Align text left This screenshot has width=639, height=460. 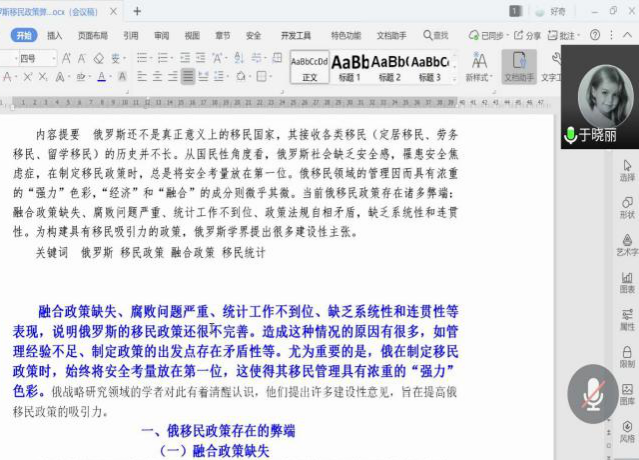click(x=142, y=76)
